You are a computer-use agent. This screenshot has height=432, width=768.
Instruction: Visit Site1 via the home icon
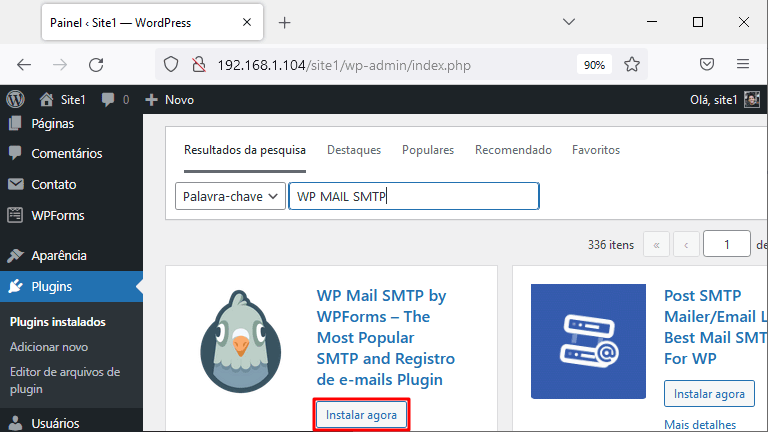coord(46,99)
